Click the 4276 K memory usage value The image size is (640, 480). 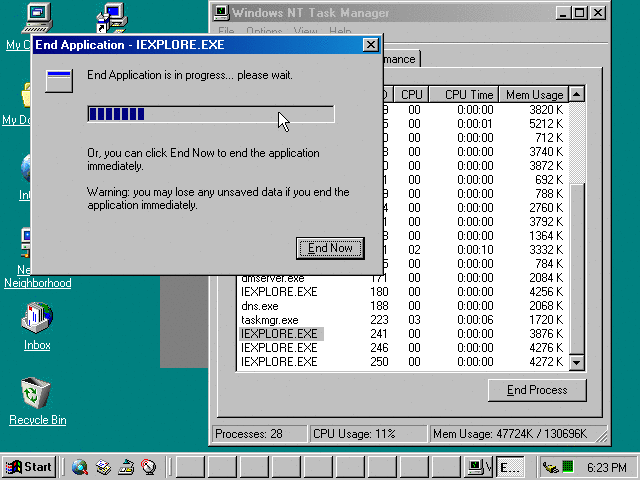click(546, 348)
